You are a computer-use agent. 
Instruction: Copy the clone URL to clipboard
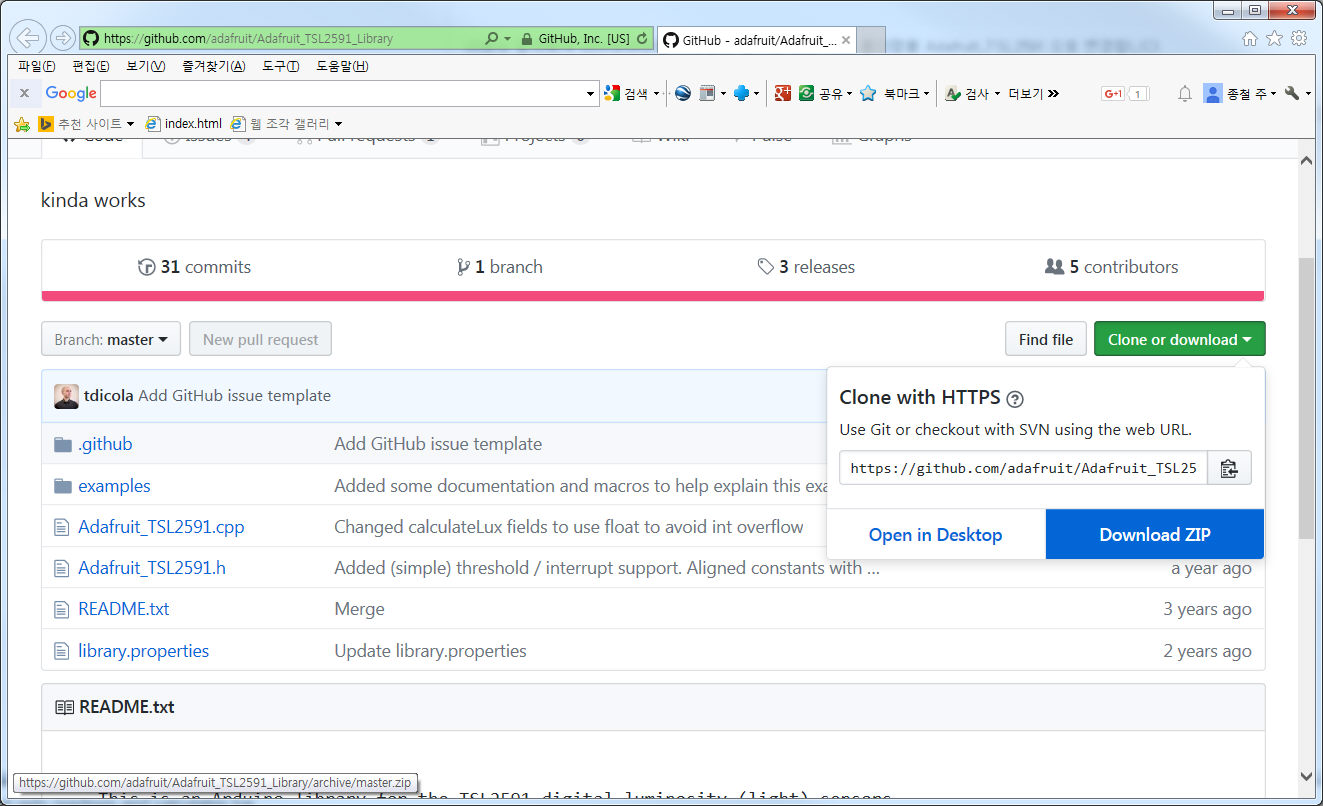1229,468
